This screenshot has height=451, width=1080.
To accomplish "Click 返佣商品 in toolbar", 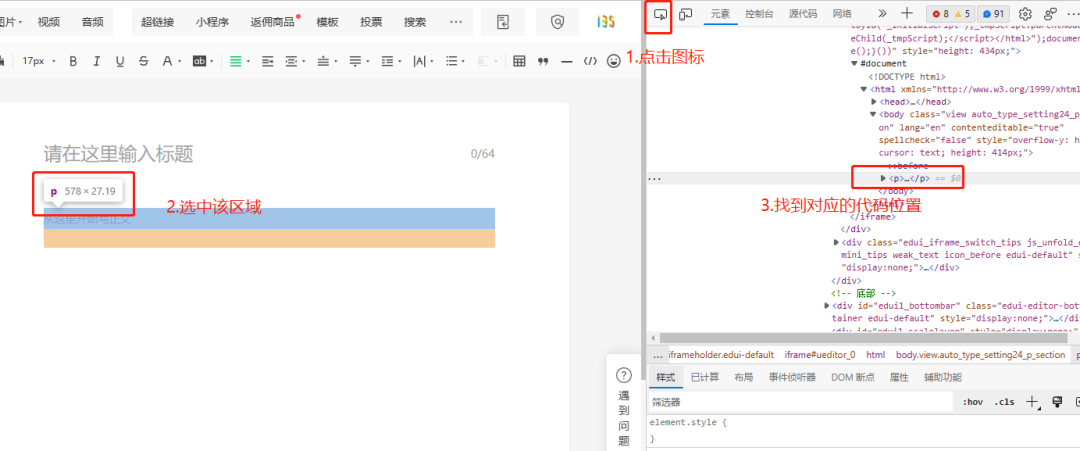I will pos(273,22).
